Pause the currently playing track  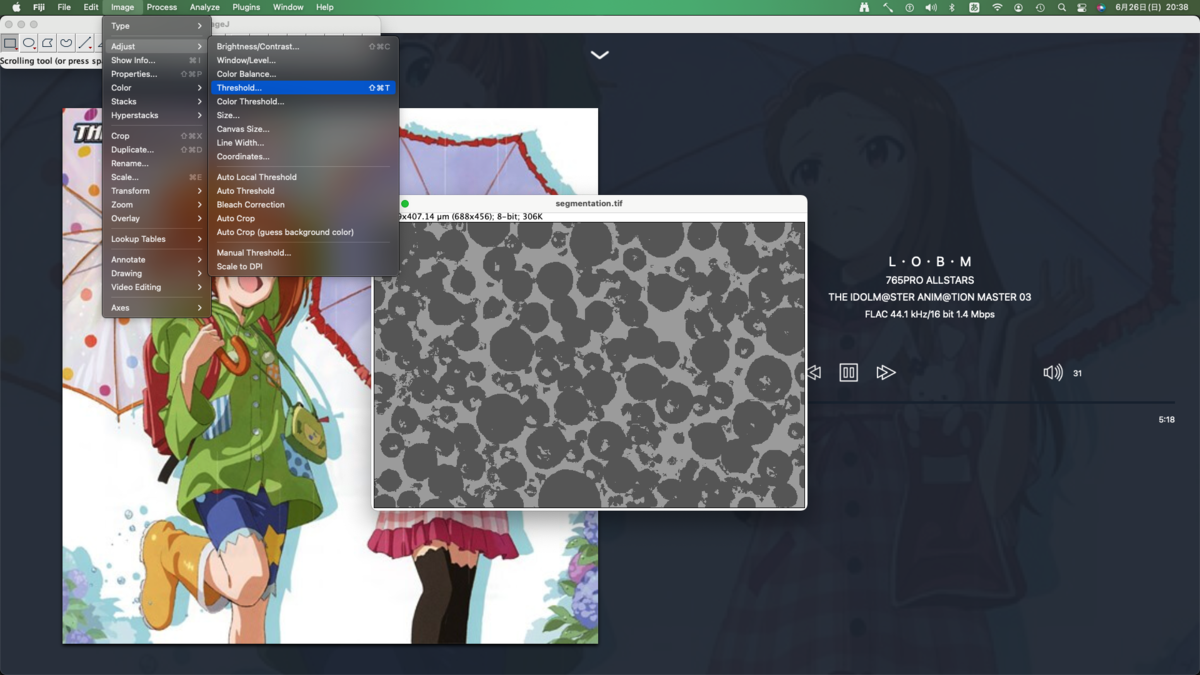848,372
